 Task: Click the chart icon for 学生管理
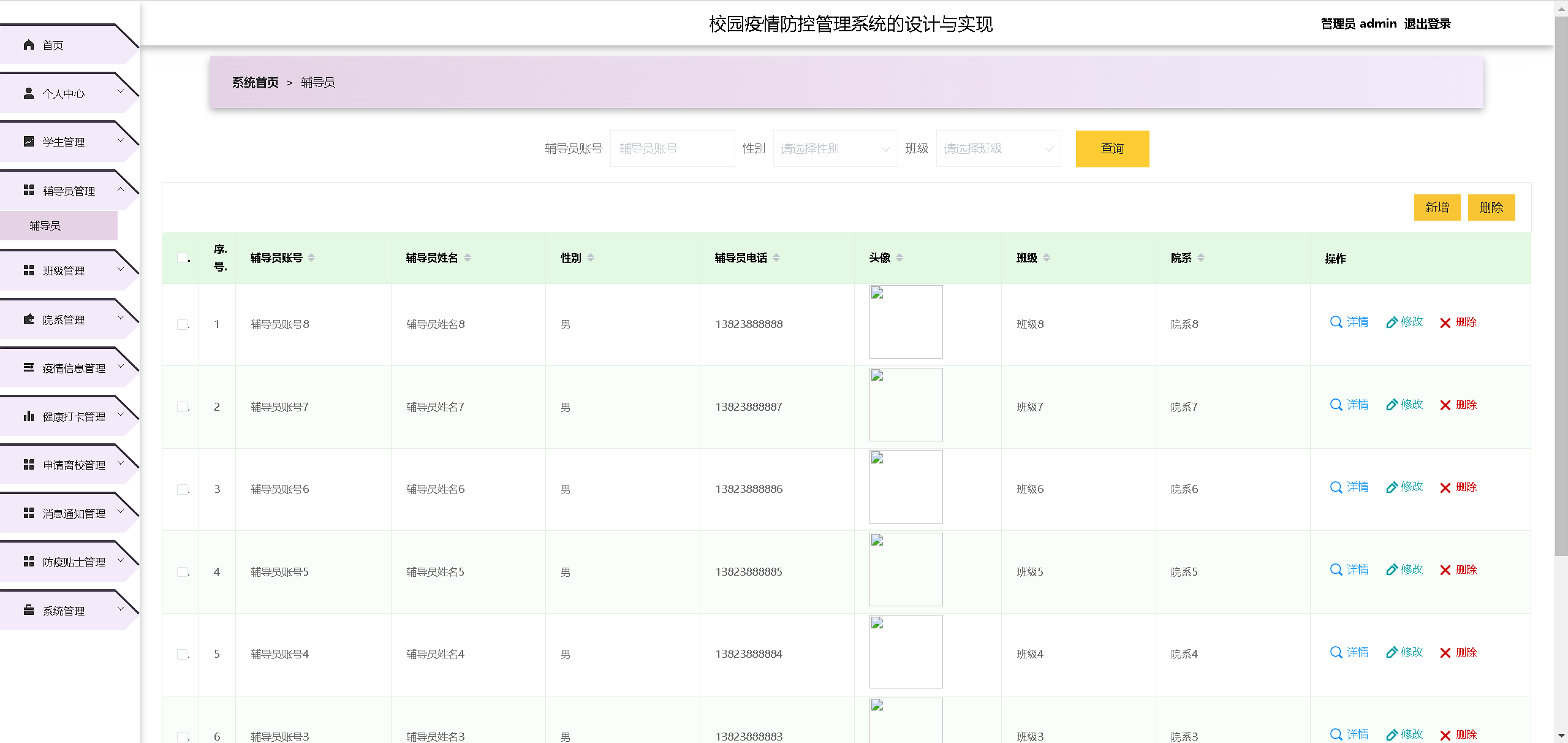(28, 142)
